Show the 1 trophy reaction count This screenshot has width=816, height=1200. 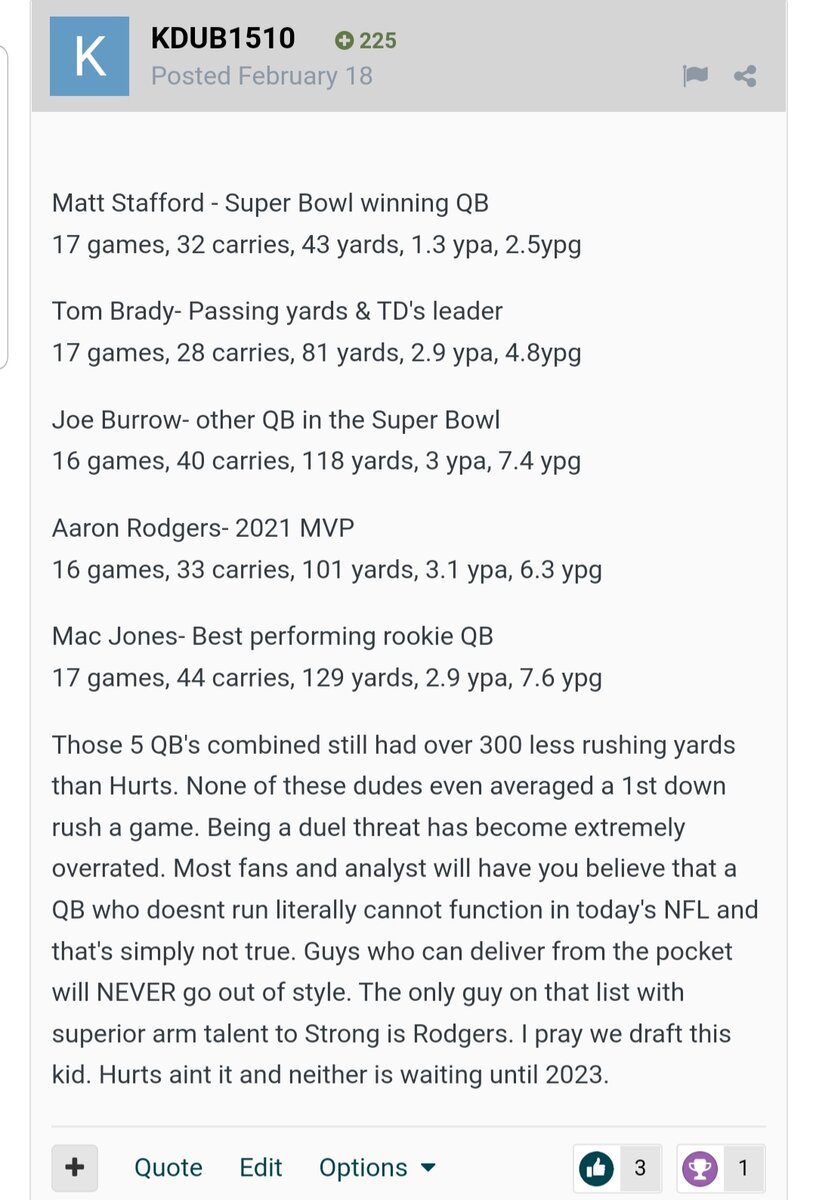(742, 1167)
